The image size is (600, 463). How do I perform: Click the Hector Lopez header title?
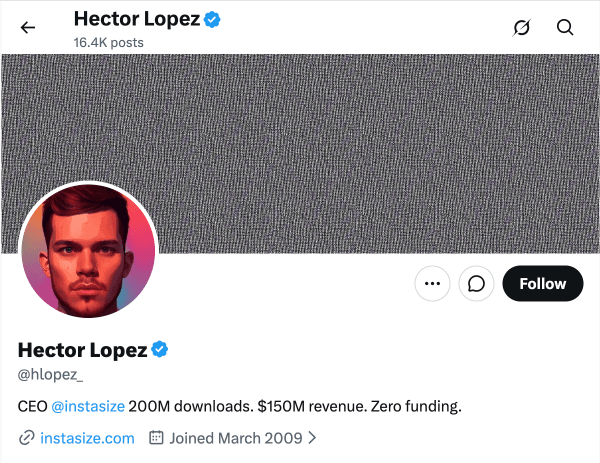point(137,19)
